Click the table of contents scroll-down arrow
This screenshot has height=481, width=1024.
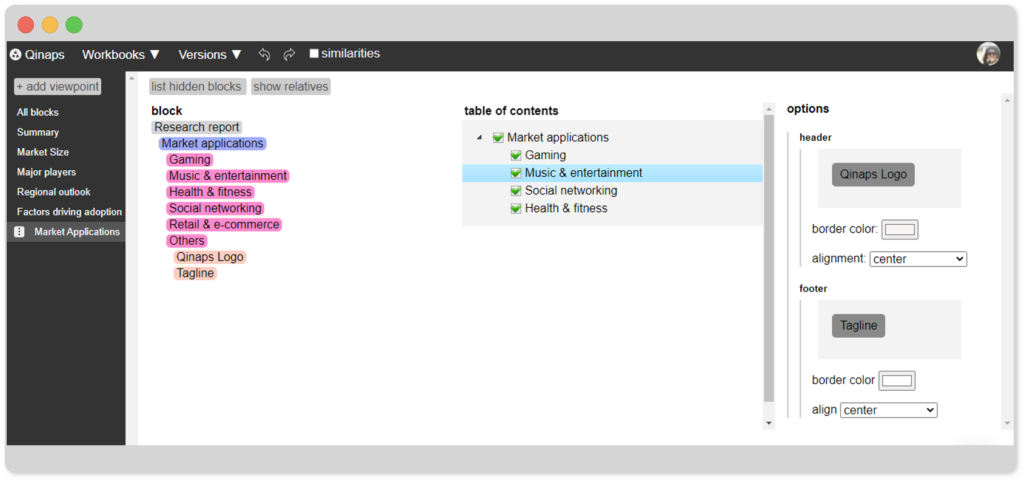(769, 423)
